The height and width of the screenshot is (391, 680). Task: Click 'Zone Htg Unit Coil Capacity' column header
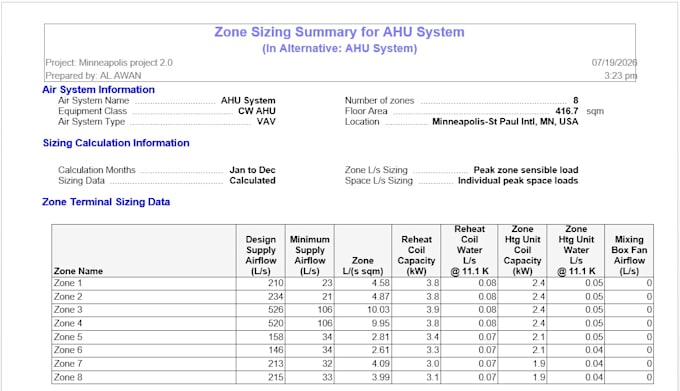(x=523, y=250)
